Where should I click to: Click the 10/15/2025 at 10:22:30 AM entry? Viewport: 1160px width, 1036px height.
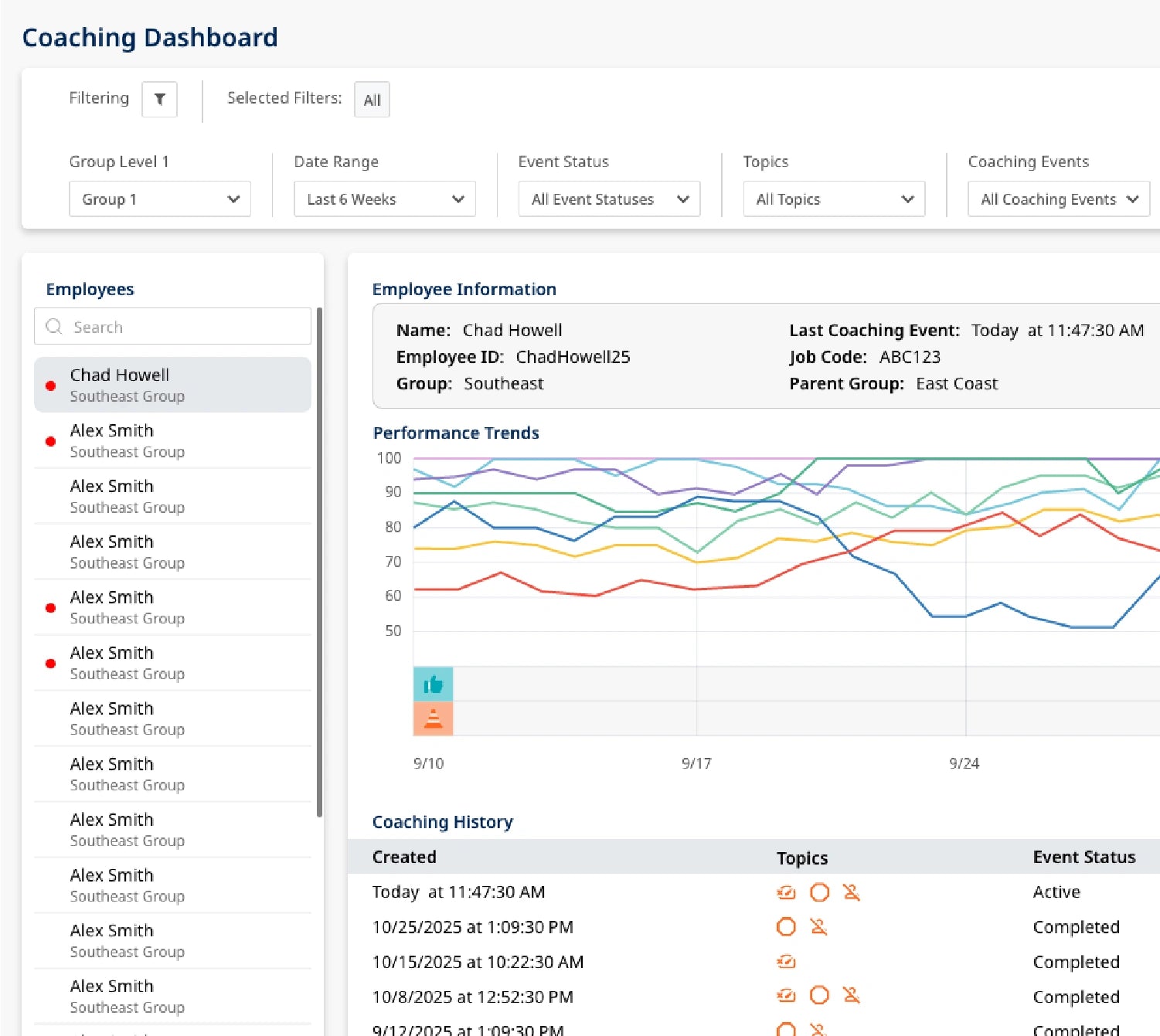tap(478, 962)
